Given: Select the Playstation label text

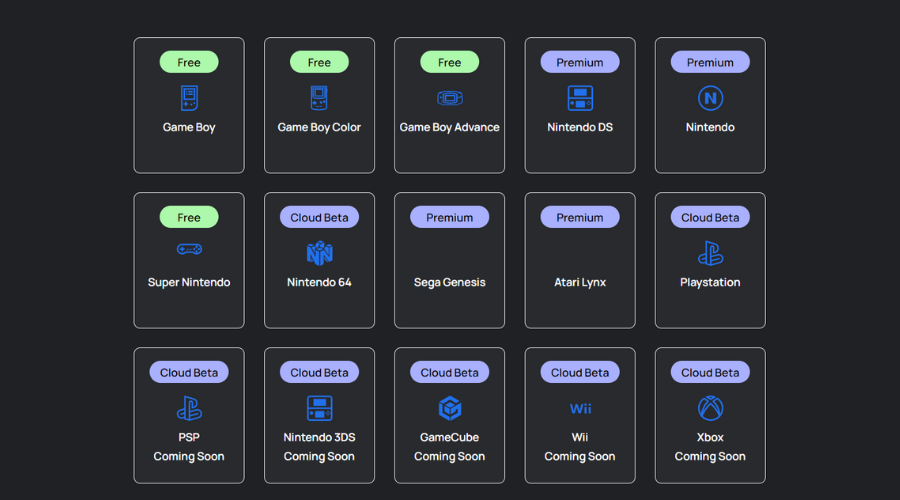Looking at the screenshot, I should [x=710, y=282].
